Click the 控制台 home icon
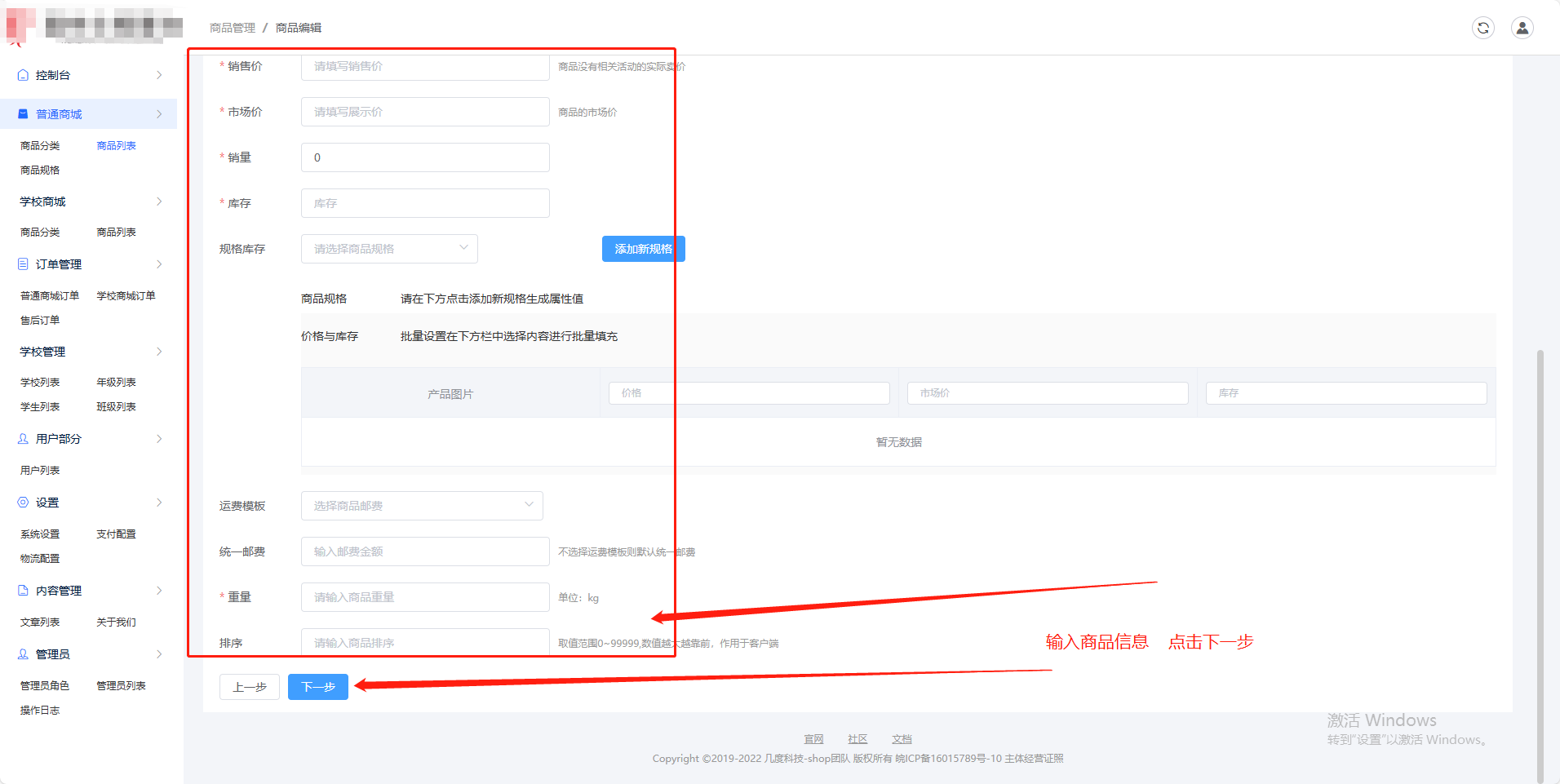Screen dimensions: 1560x784 point(23,75)
